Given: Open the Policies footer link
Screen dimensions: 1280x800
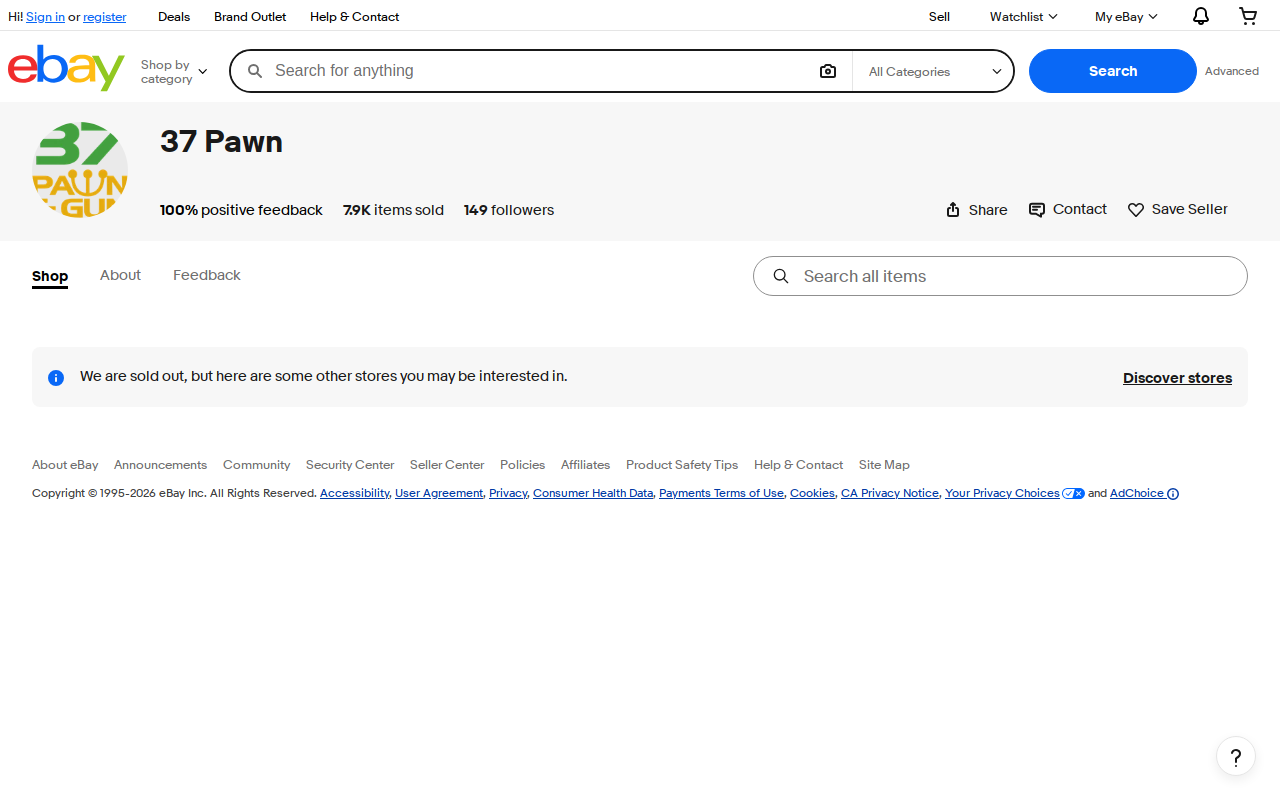Looking at the screenshot, I should tap(523, 465).
